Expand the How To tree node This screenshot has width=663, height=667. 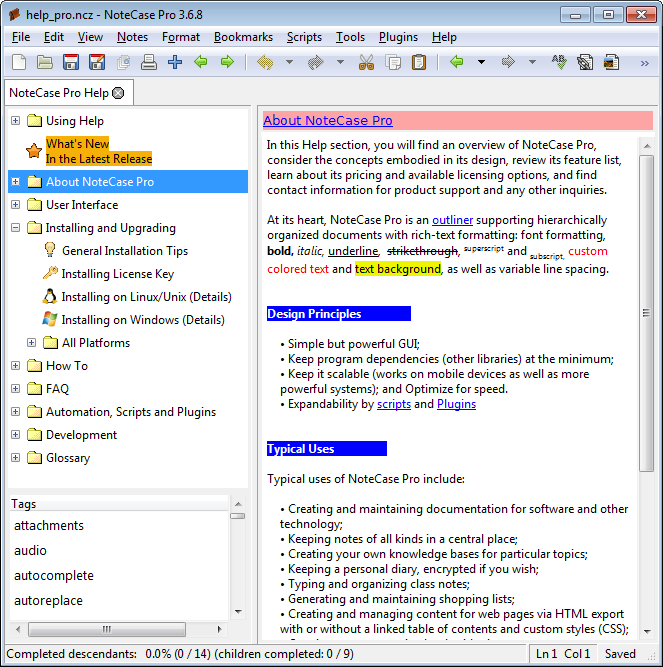[x=15, y=366]
